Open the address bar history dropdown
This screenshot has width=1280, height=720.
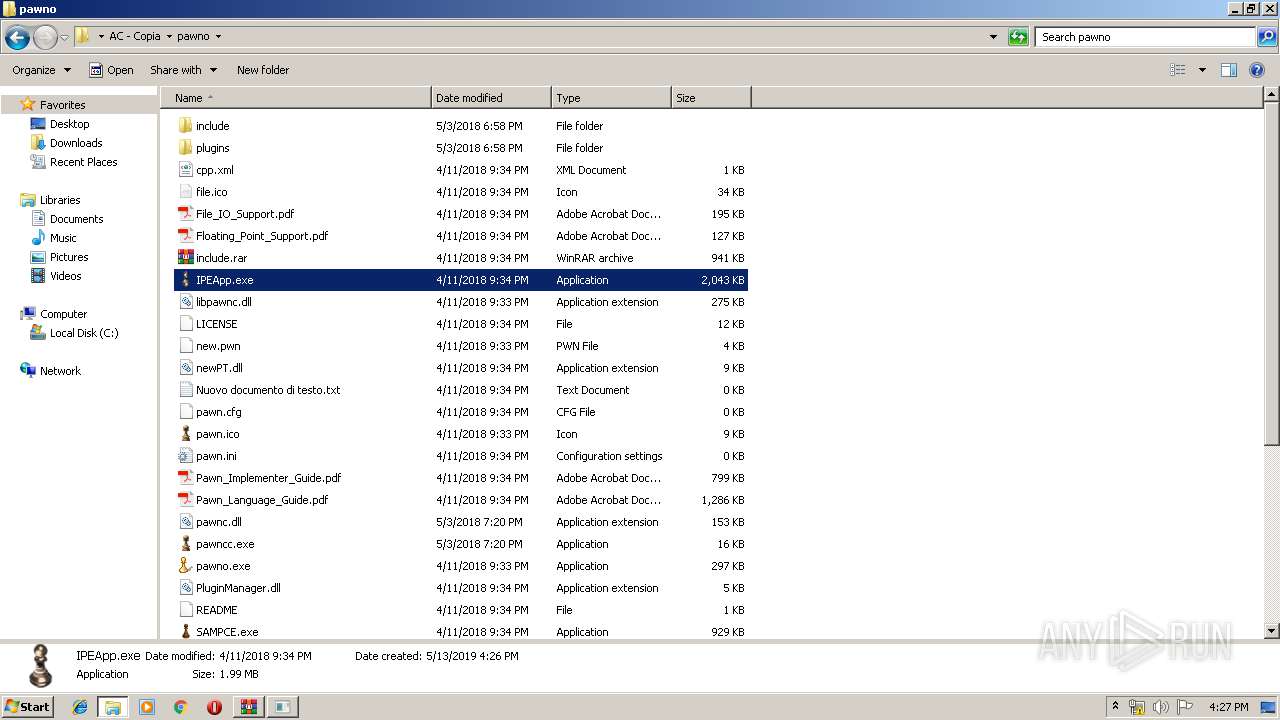(993, 37)
